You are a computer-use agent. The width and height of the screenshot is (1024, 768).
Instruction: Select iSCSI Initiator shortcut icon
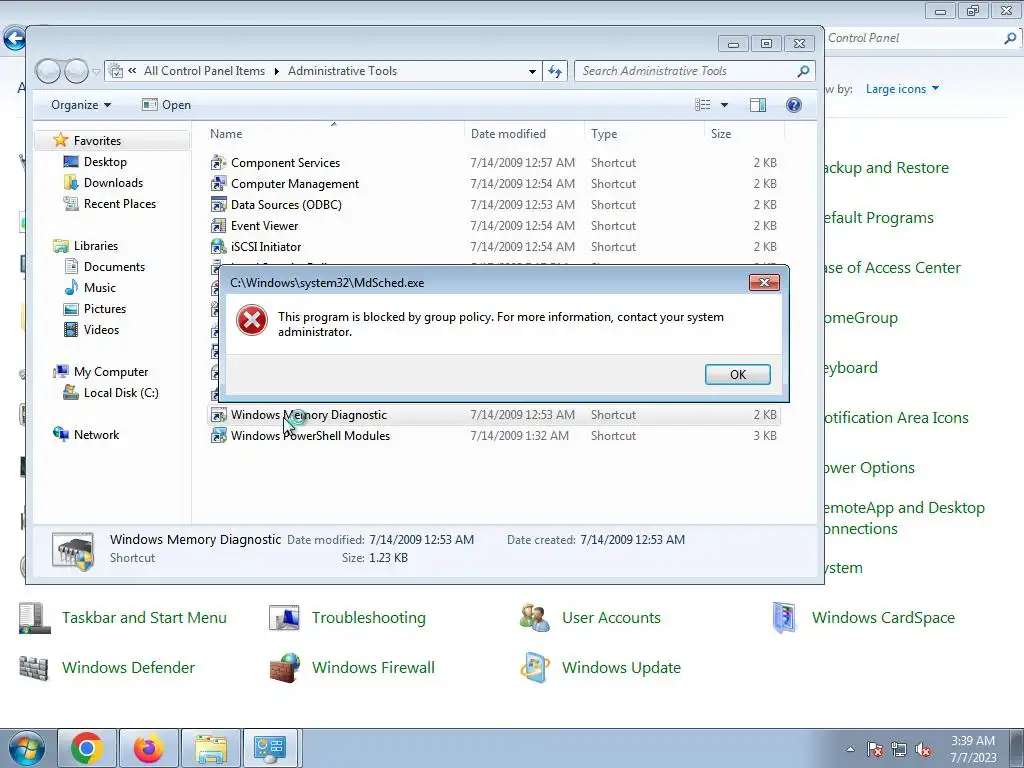(218, 246)
